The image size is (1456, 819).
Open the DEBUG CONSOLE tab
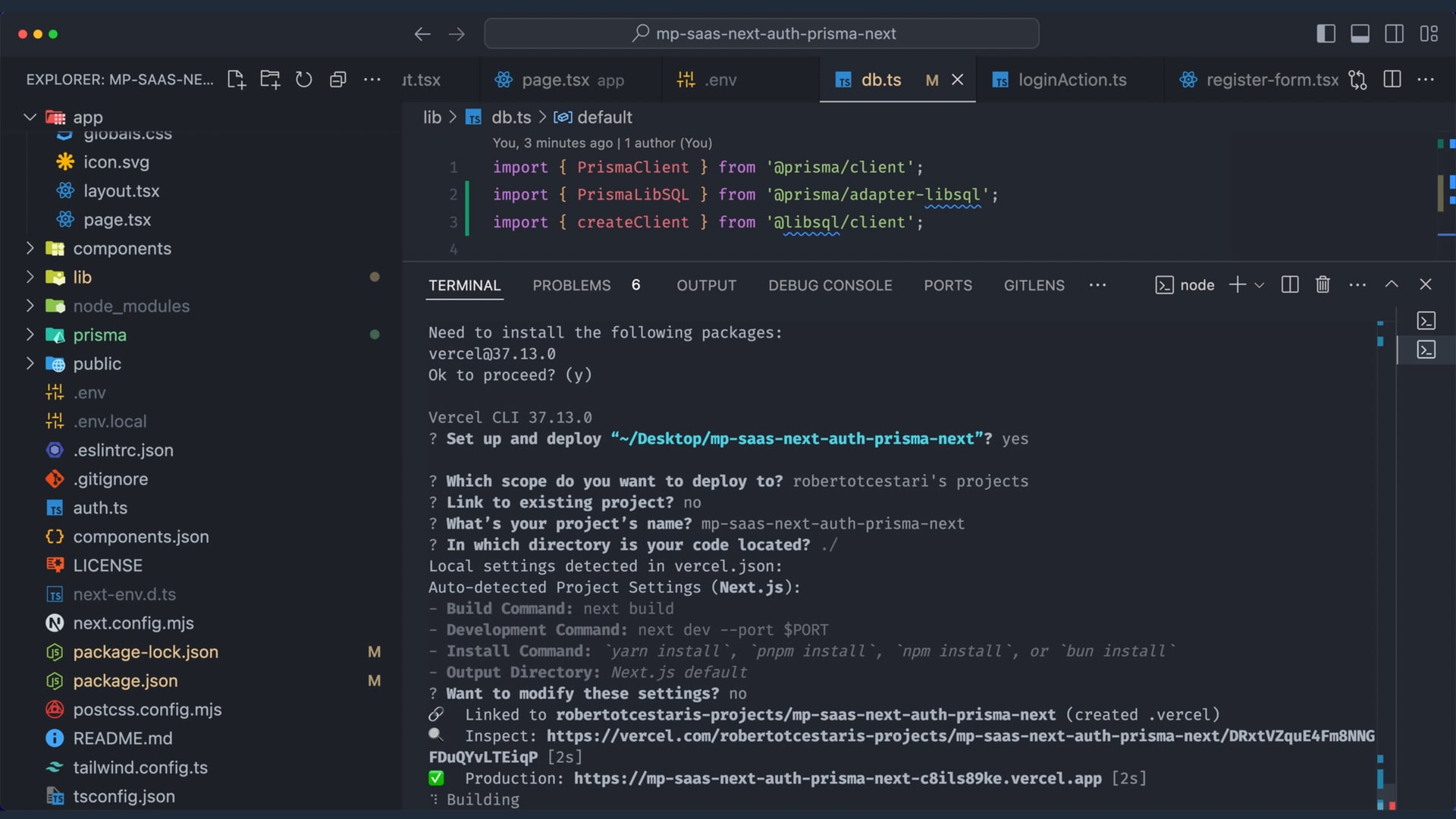tap(830, 285)
